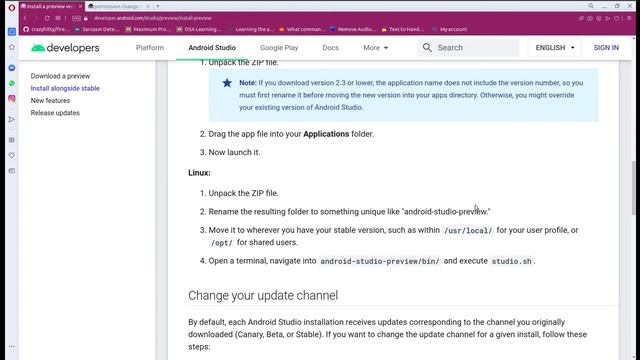Click the '/usr/local/' code text
The image size is (640, 360).
click(468, 231)
